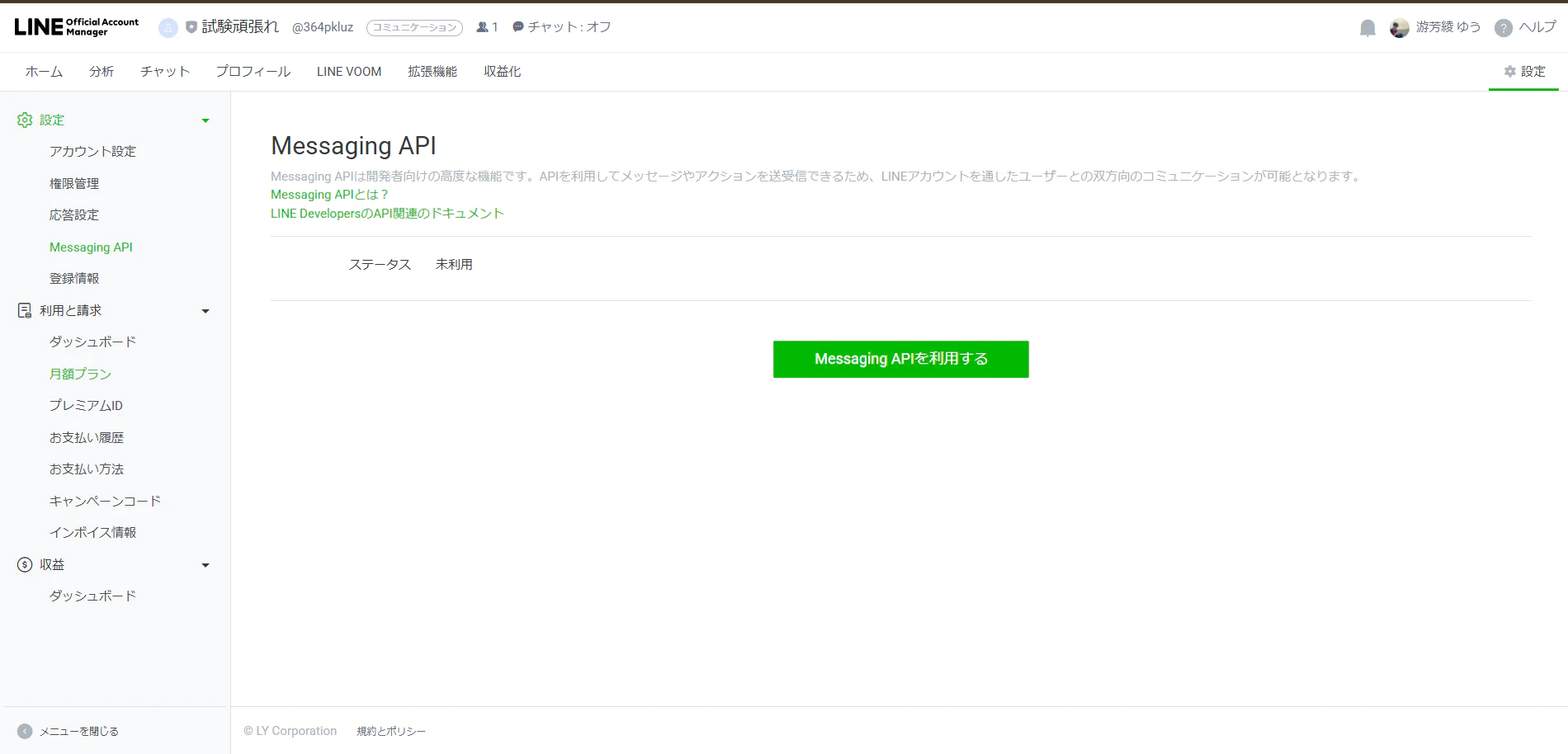Select プレミアムID in the sidebar

coord(86,406)
